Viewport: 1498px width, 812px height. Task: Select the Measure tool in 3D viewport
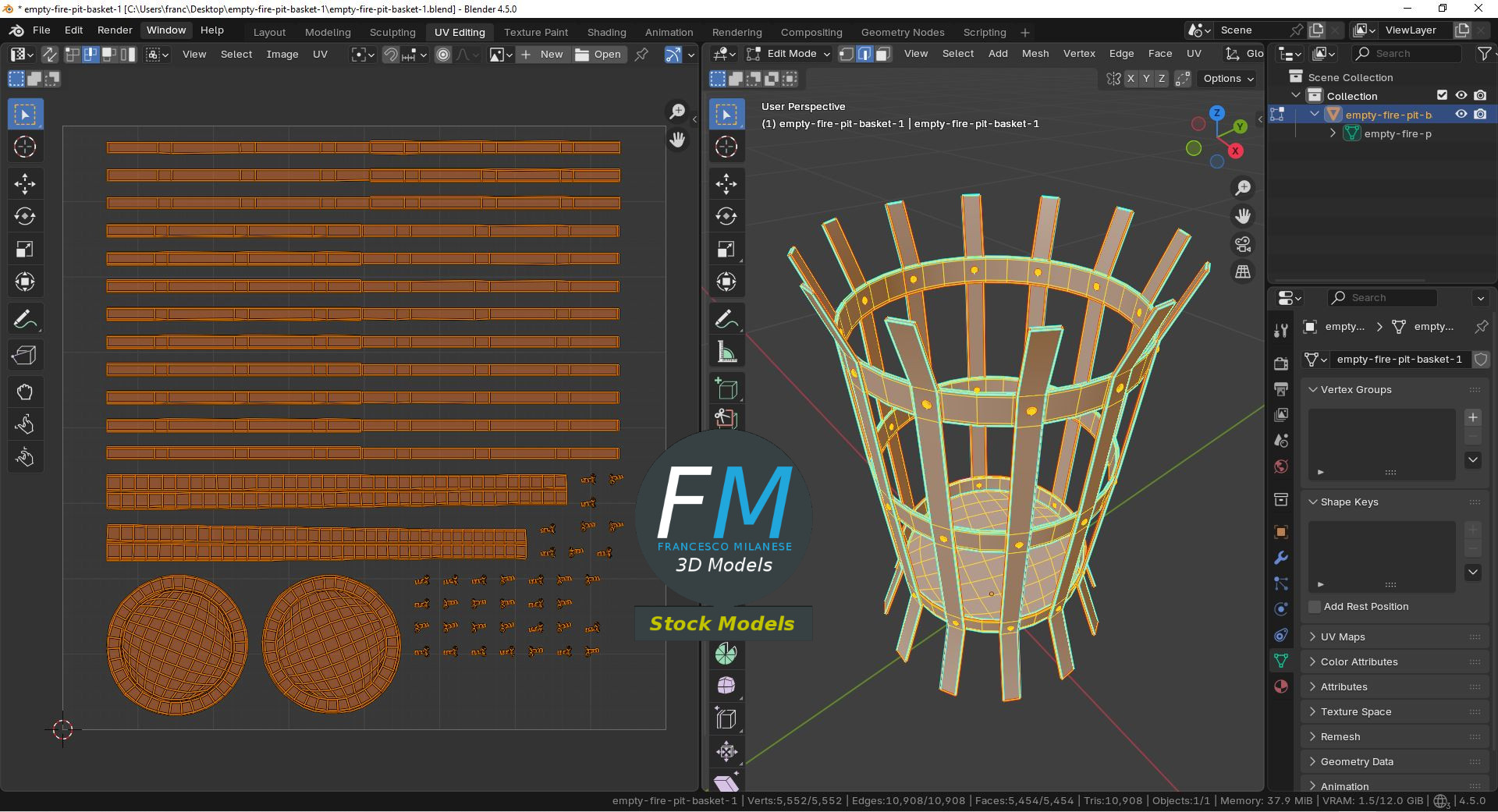[726, 353]
